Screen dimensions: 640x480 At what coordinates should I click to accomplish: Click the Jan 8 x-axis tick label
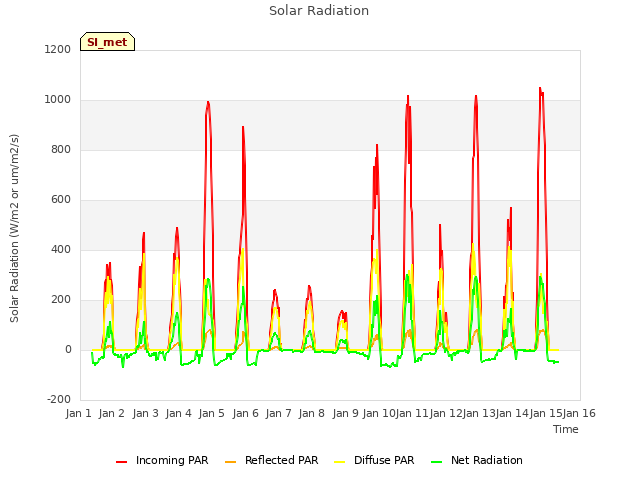312,413
